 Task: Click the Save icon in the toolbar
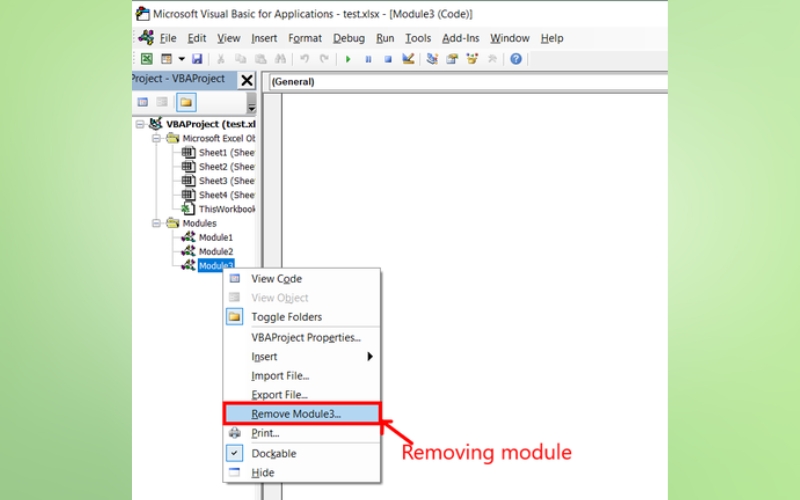pos(197,59)
